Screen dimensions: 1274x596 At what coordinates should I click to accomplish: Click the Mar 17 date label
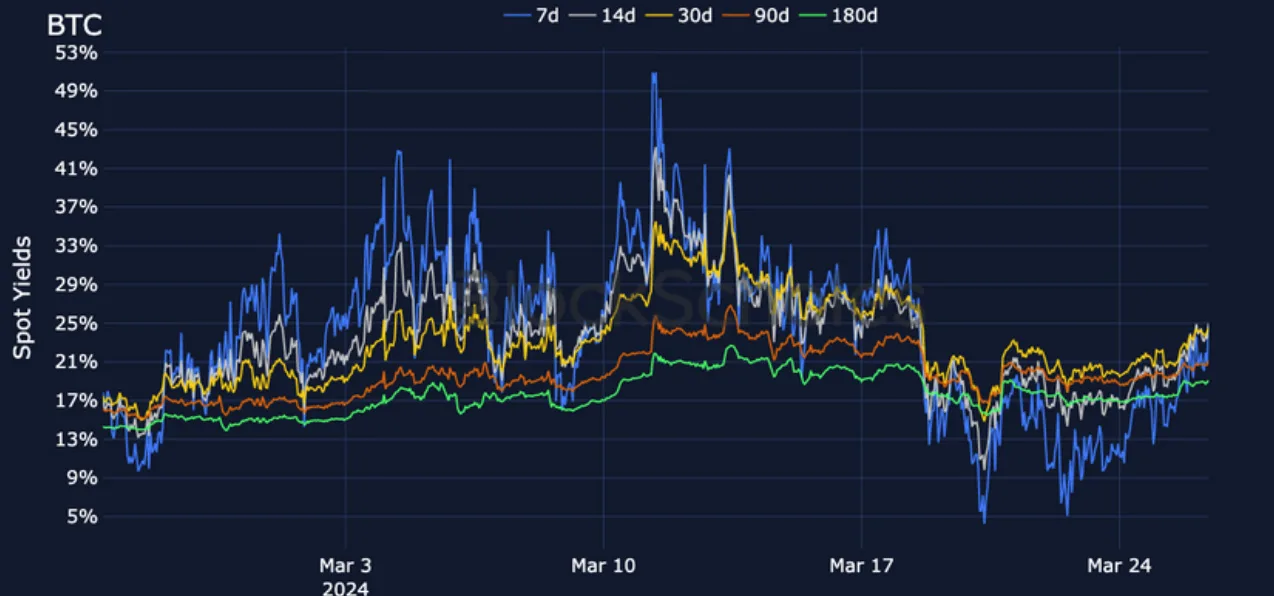tap(861, 566)
